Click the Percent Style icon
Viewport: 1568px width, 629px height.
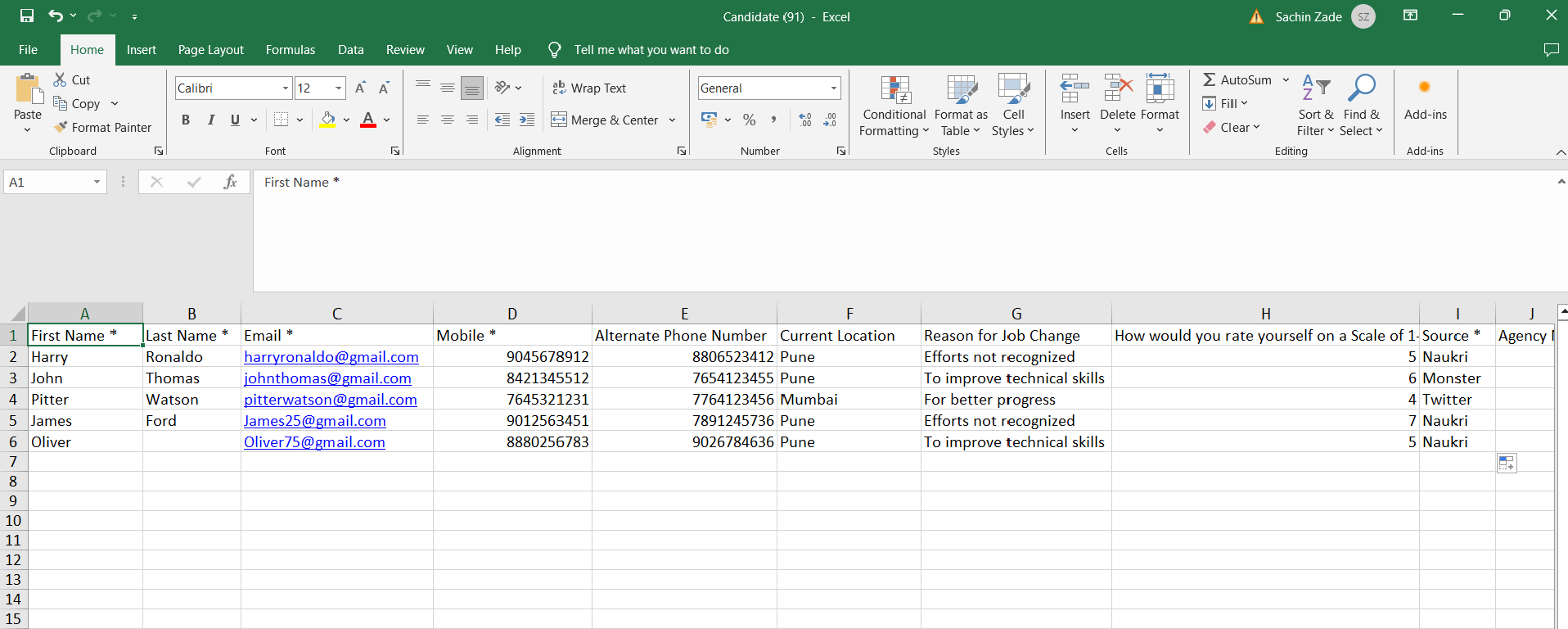(x=749, y=120)
